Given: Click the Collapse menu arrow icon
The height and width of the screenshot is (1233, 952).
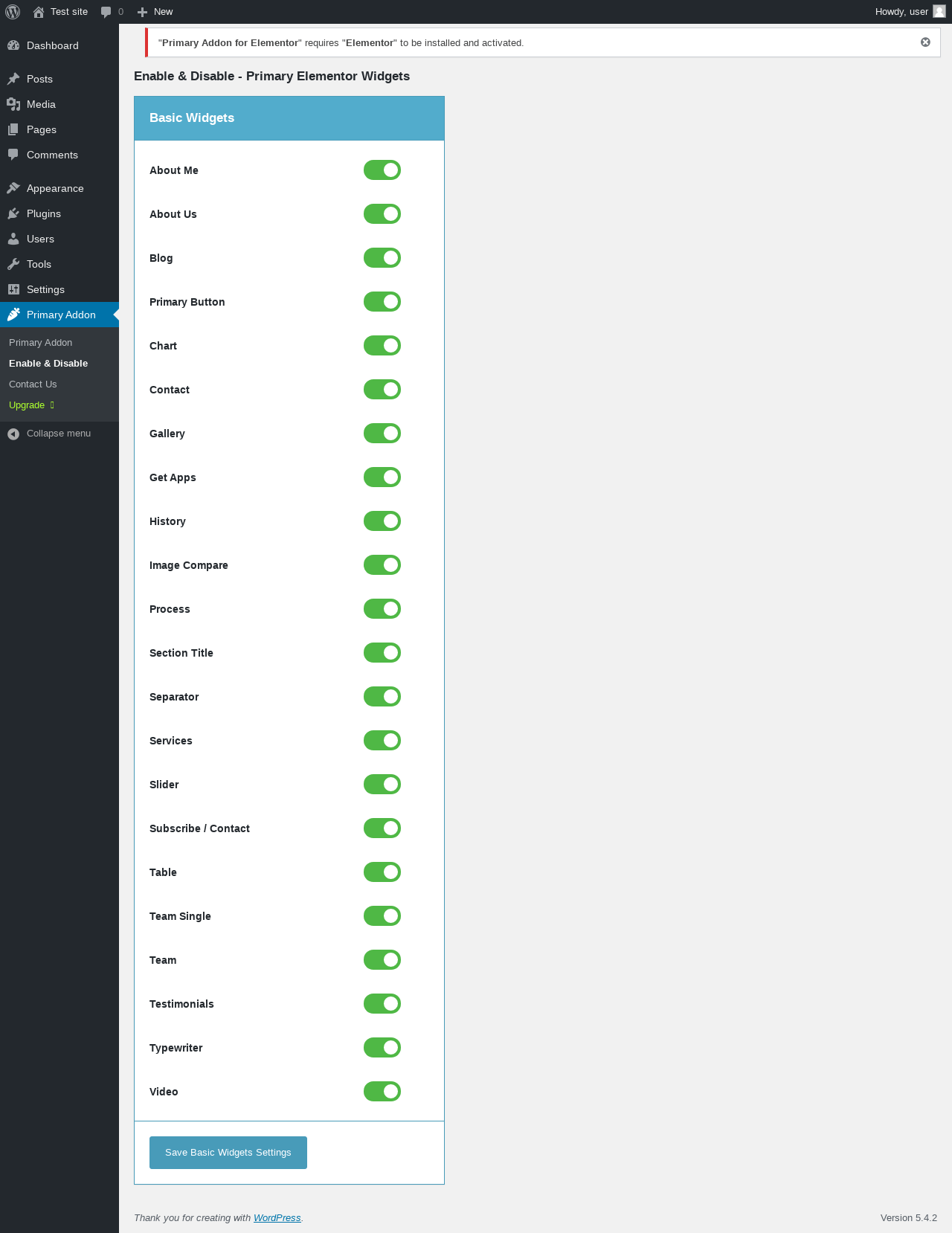Looking at the screenshot, I should [13, 434].
